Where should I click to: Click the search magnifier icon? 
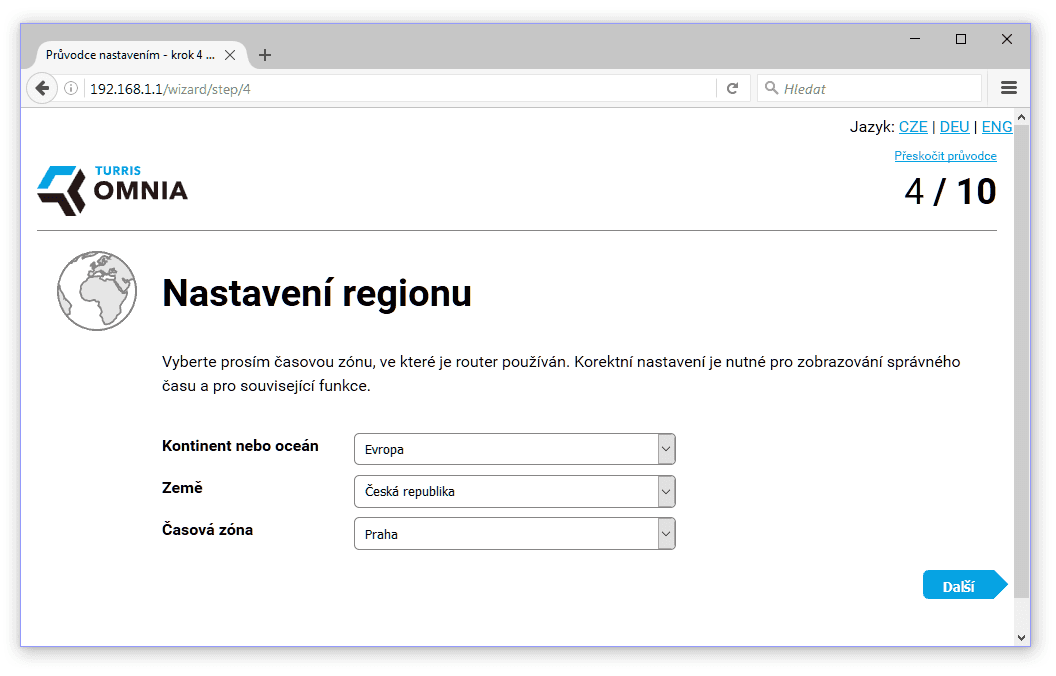[x=772, y=88]
